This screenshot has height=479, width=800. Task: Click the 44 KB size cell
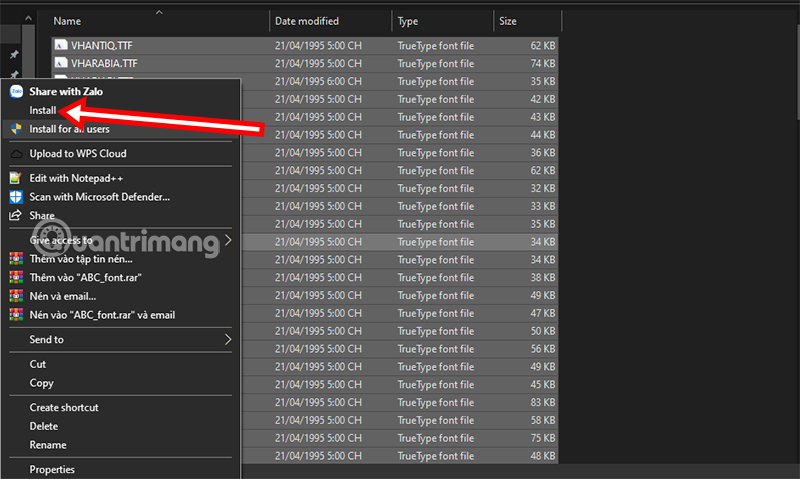[543, 135]
